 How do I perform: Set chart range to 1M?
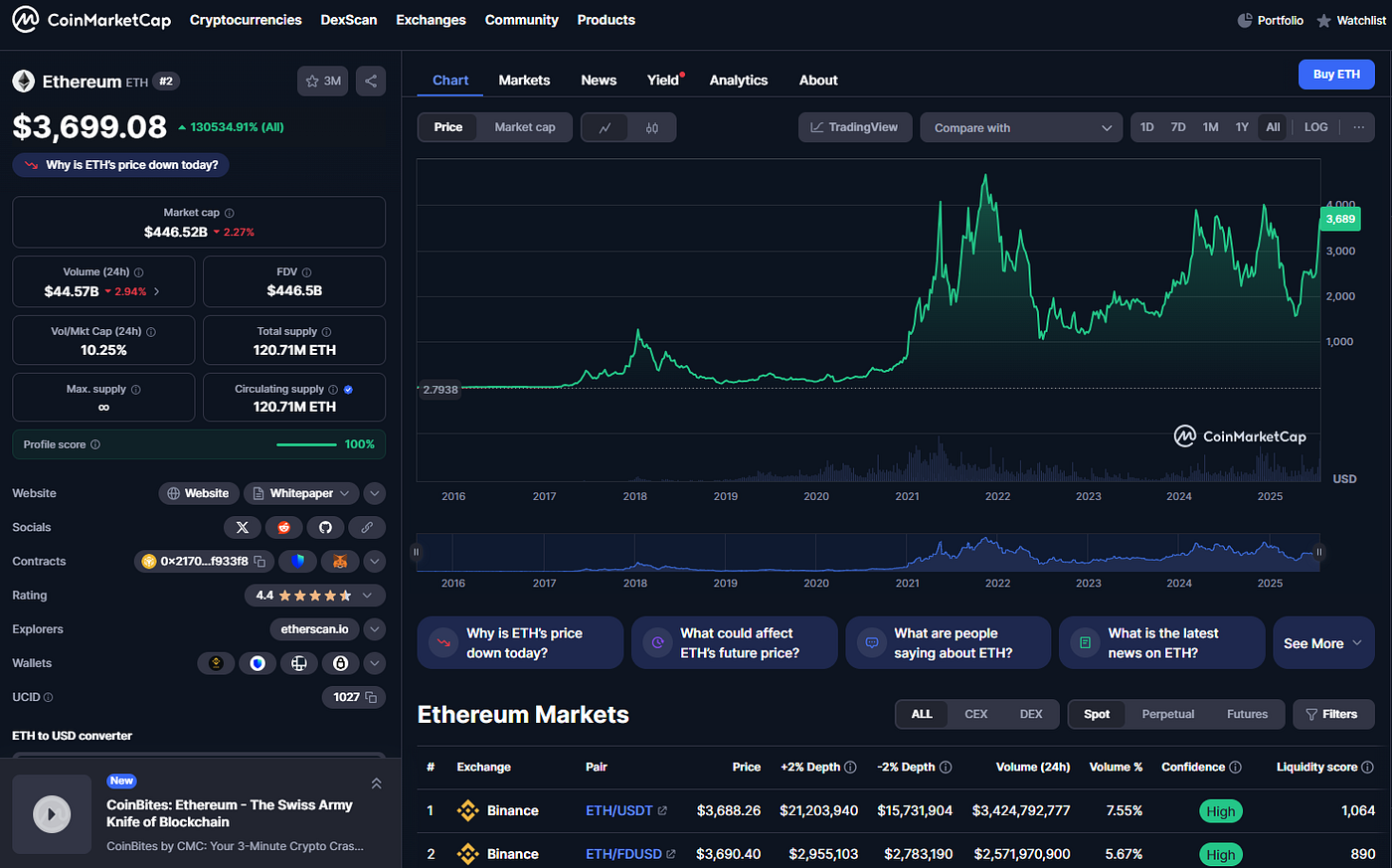(x=1210, y=127)
